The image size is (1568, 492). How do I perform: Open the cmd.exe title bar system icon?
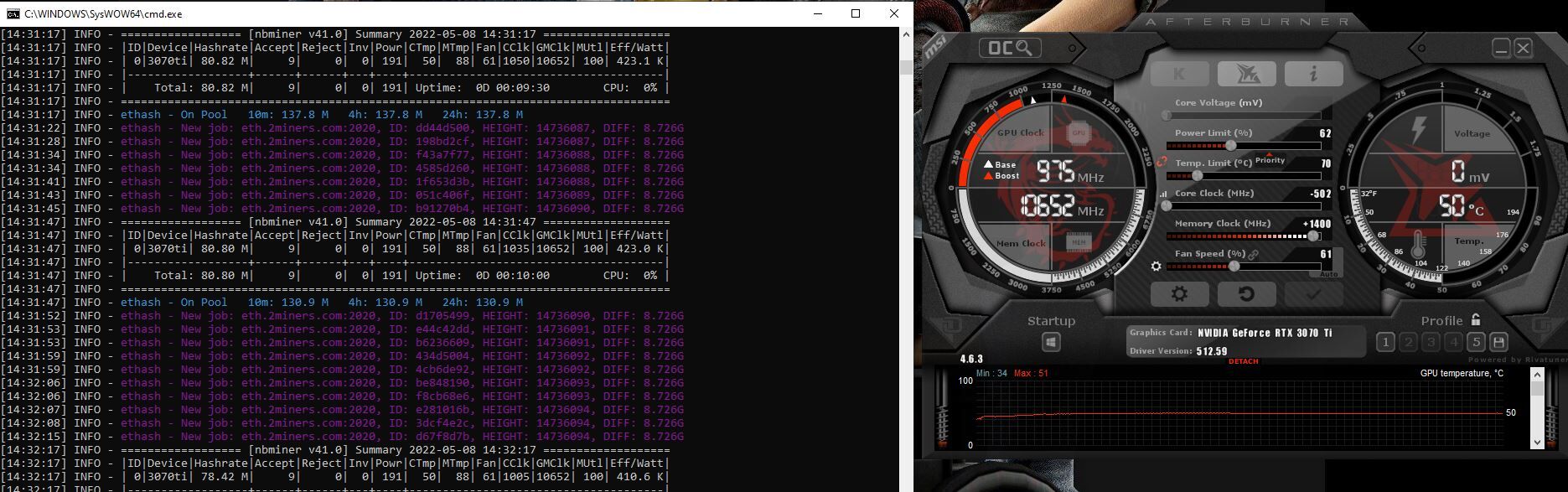tap(12, 13)
